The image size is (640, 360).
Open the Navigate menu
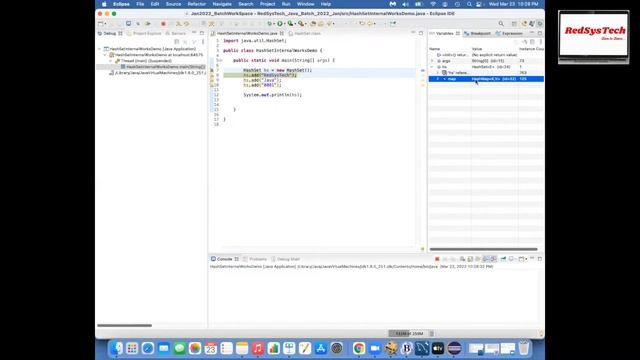click(x=222, y=4)
